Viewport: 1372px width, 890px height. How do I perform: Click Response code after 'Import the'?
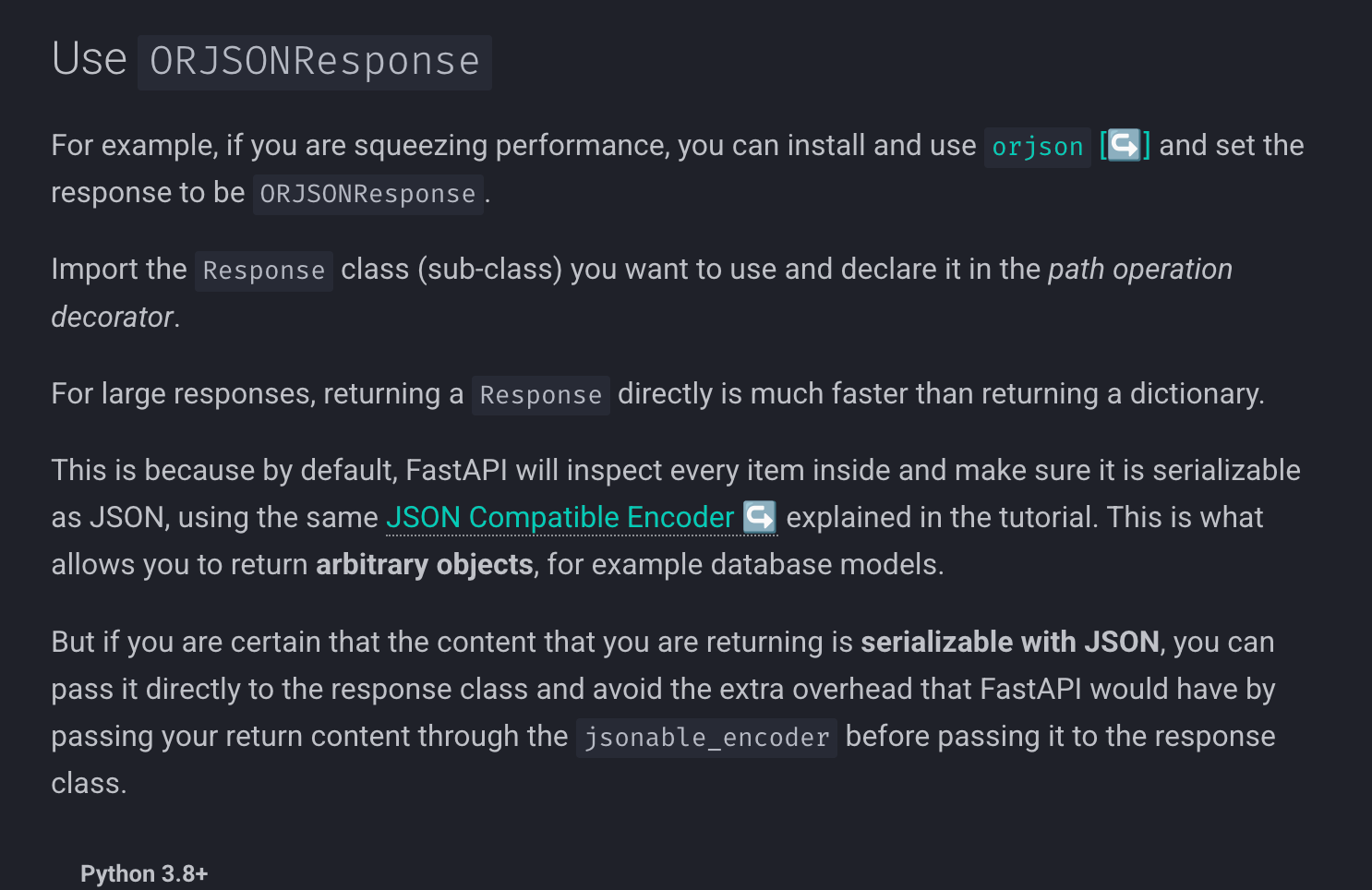(x=263, y=271)
